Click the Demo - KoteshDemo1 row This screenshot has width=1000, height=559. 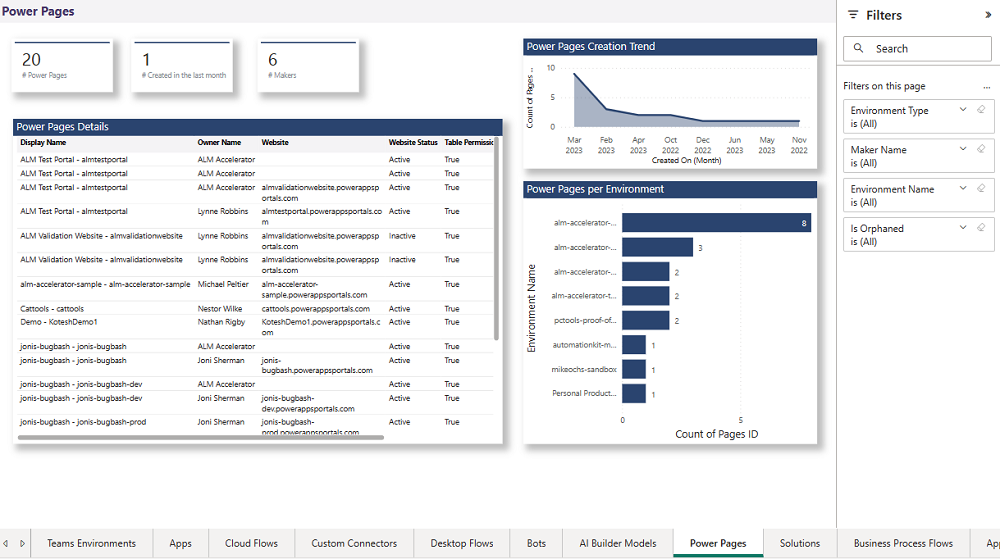[x=256, y=327]
